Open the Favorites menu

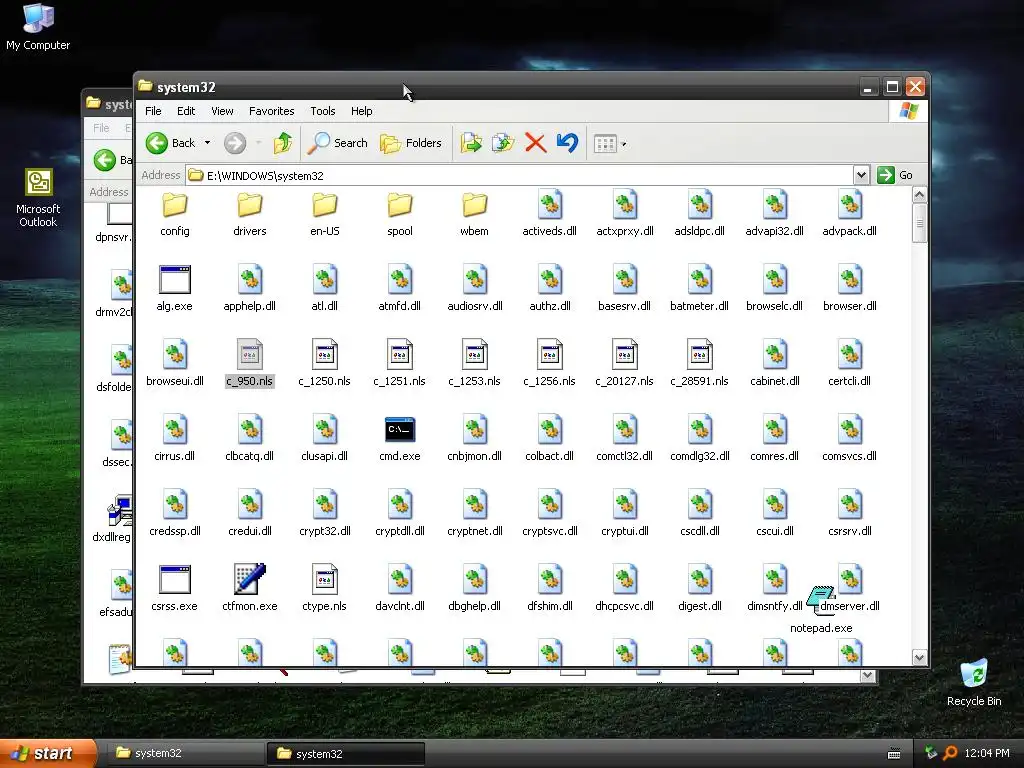coord(272,111)
